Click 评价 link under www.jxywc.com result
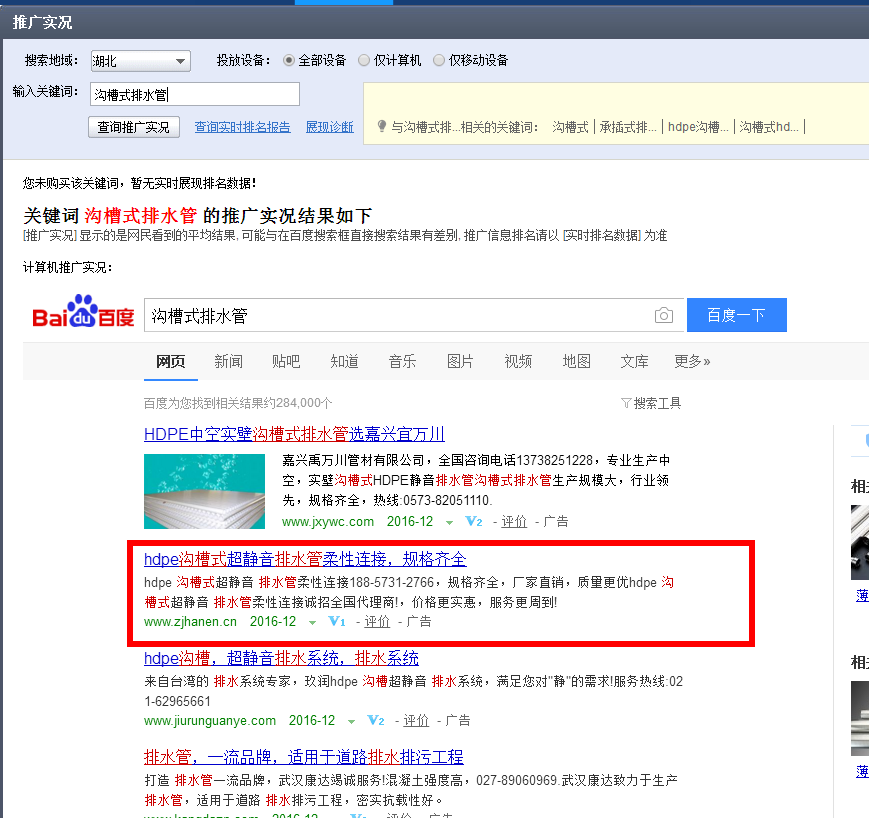The height and width of the screenshot is (818, 869). tap(514, 522)
